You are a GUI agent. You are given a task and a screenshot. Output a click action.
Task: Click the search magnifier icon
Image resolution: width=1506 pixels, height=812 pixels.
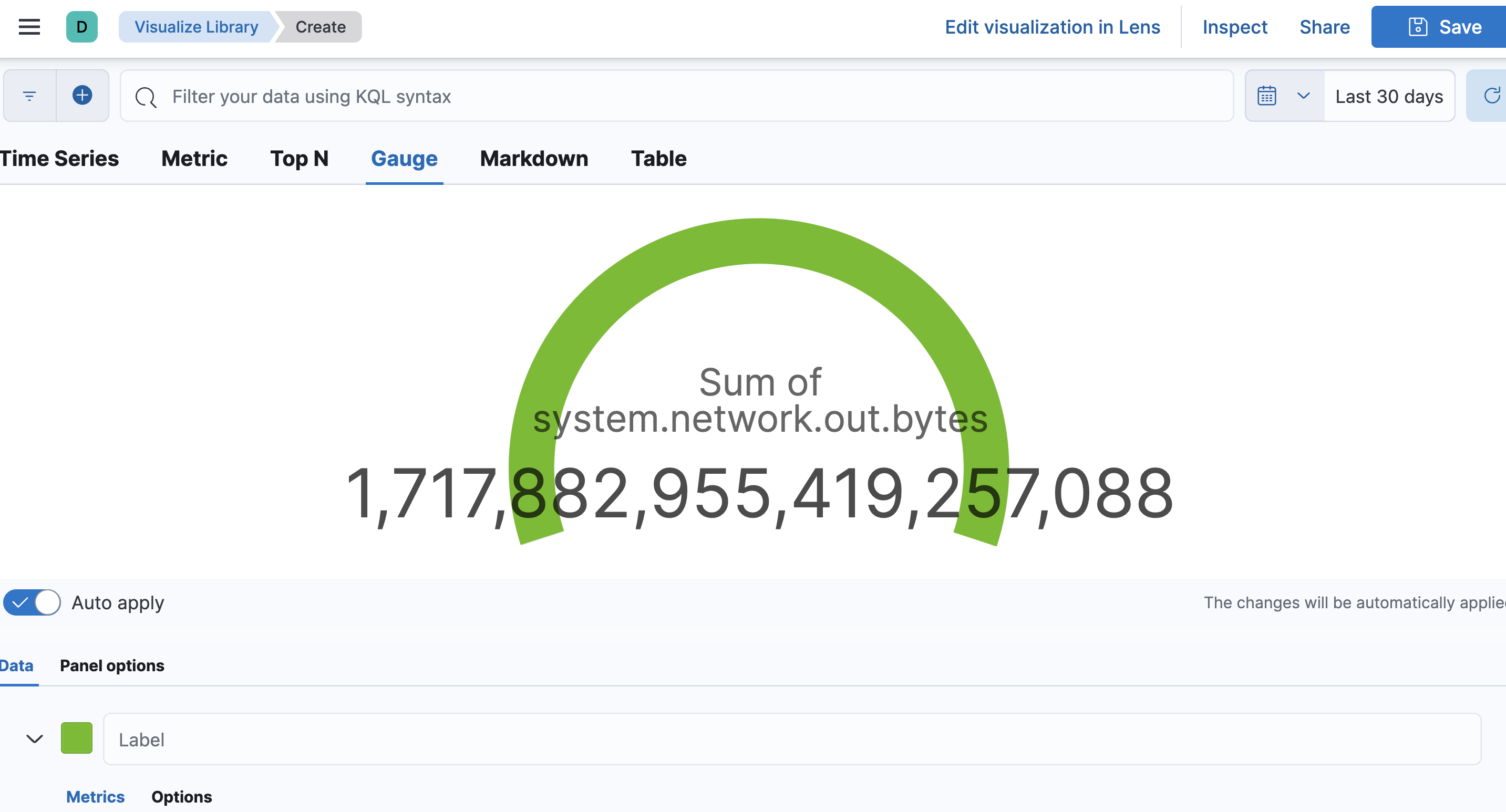(x=146, y=97)
